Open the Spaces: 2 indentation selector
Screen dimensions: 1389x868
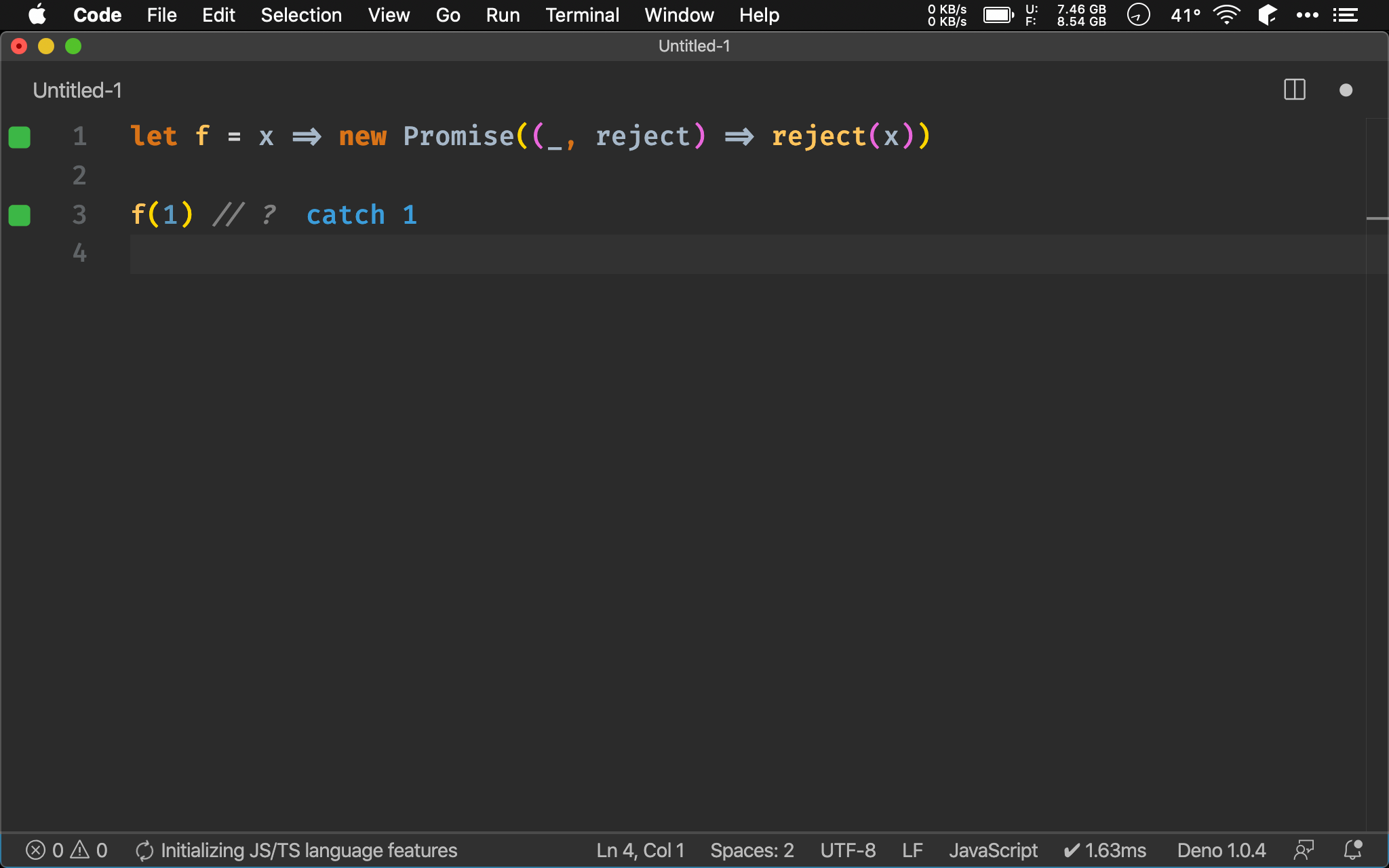point(751,850)
